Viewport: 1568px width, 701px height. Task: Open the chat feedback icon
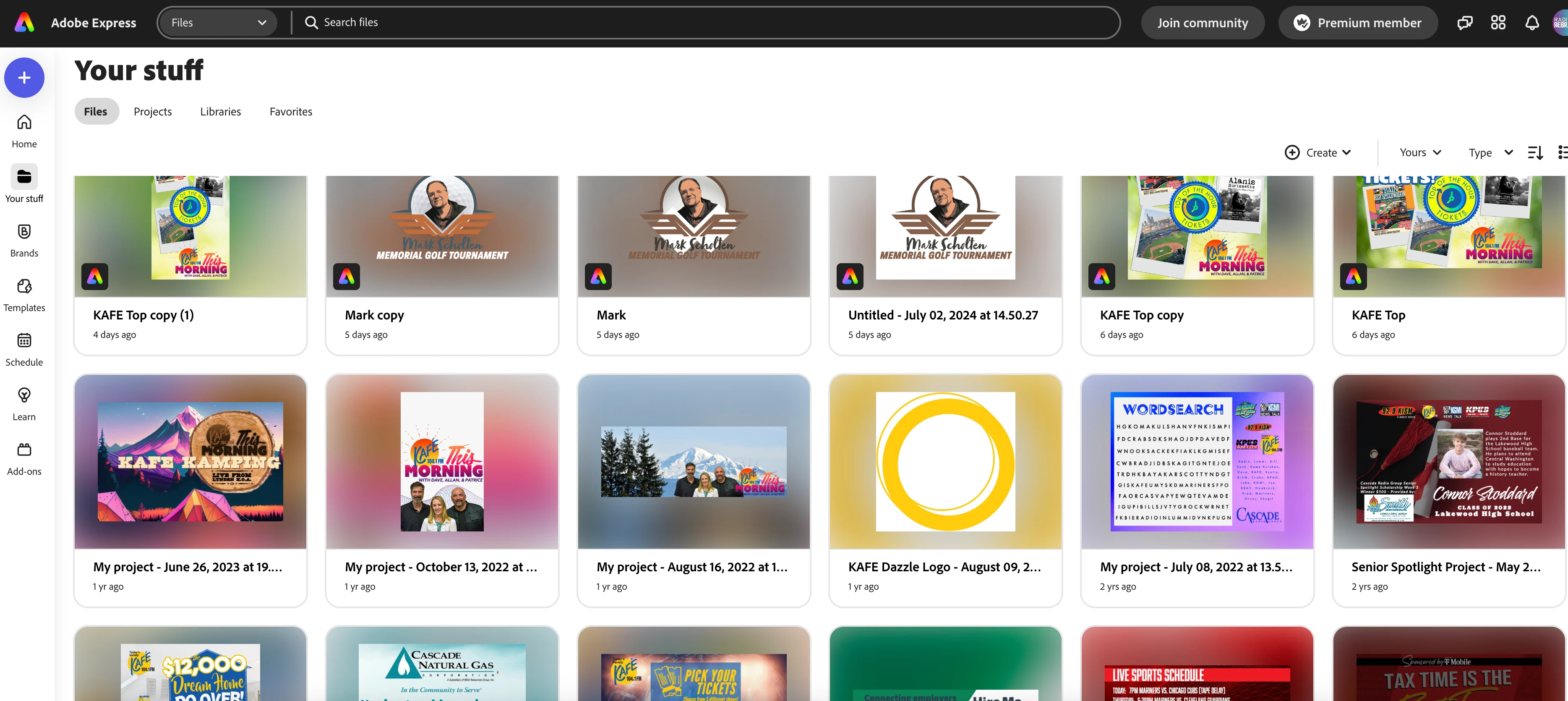[1464, 23]
